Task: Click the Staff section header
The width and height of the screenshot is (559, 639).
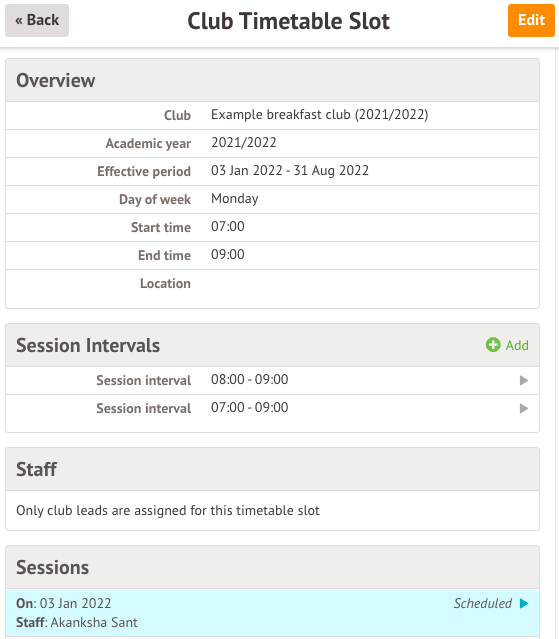Action: click(272, 469)
